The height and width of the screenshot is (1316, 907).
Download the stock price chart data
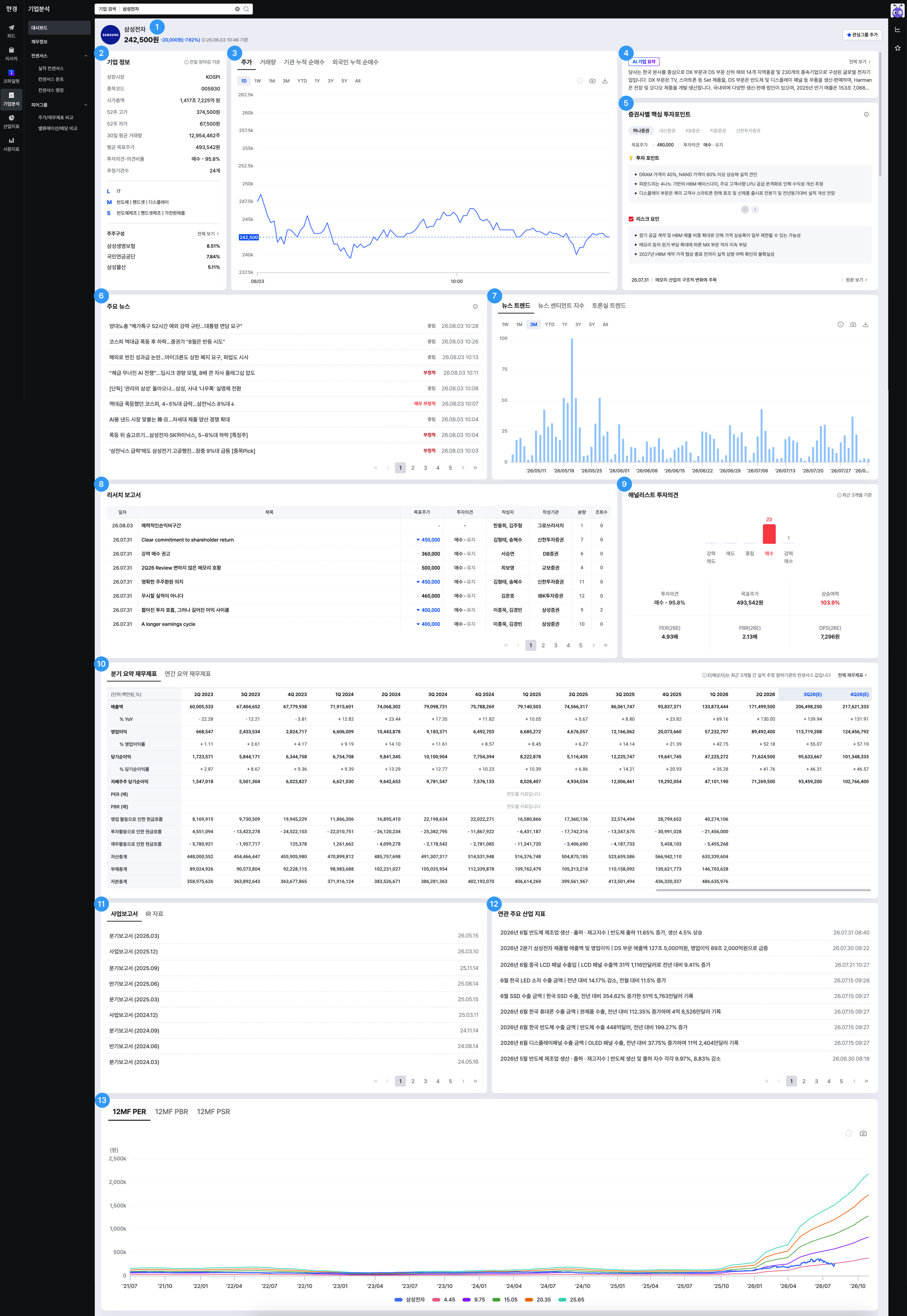[x=605, y=81]
